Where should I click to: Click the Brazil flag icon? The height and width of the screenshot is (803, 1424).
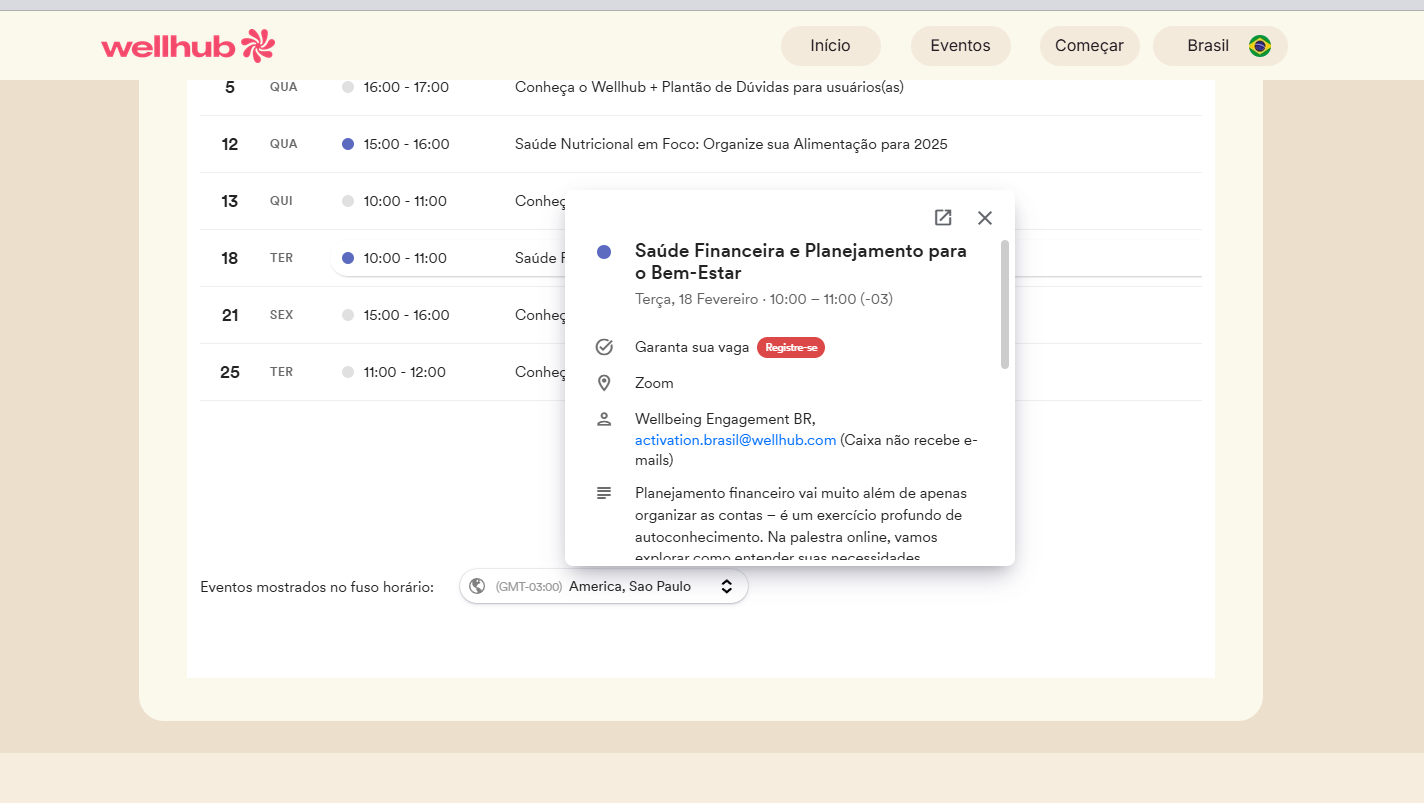pyautogui.click(x=1260, y=46)
